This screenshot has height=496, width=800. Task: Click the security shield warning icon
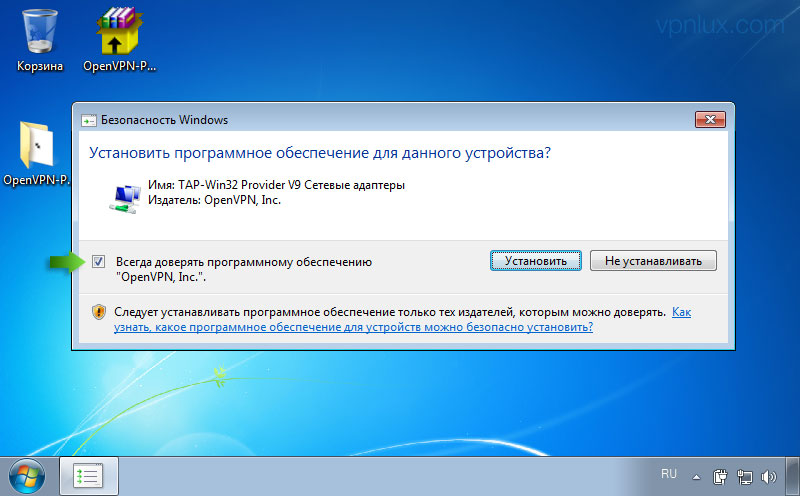(x=99, y=312)
